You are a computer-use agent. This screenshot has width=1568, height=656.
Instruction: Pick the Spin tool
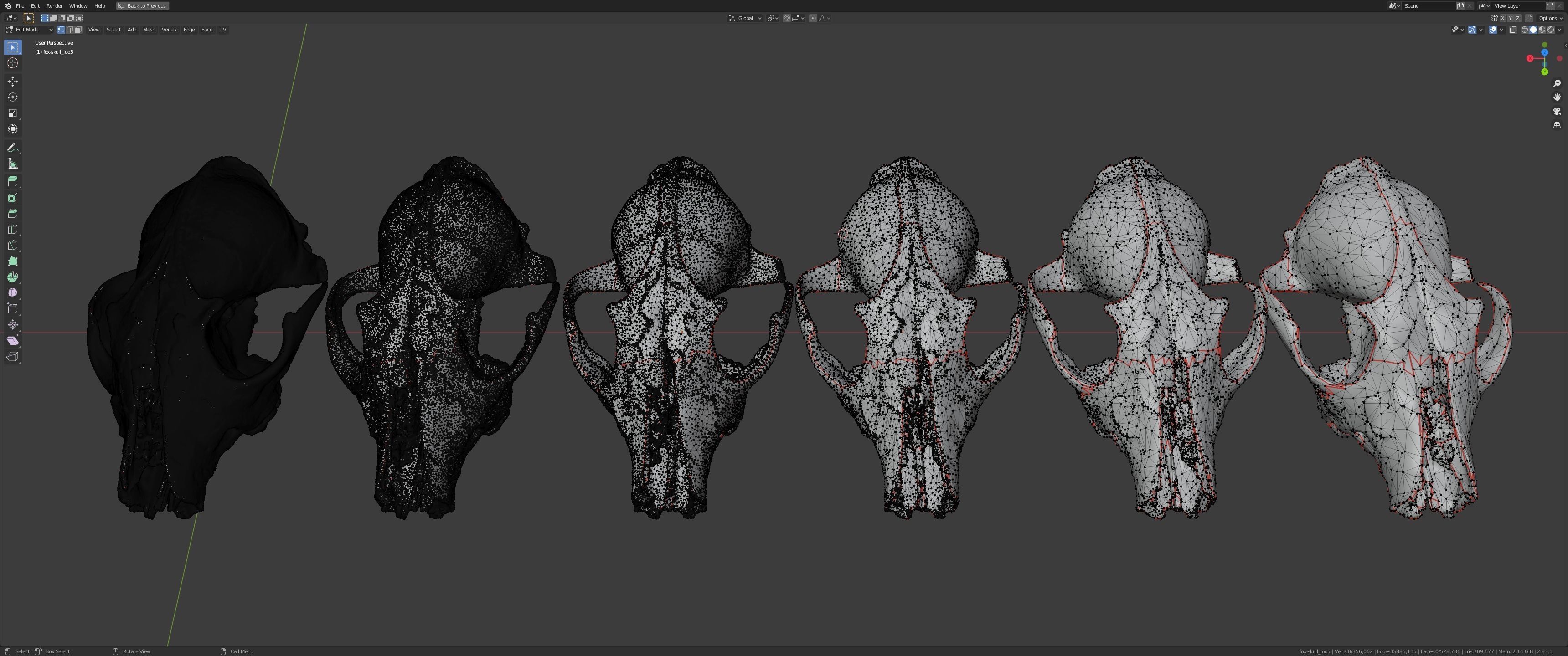point(13,277)
